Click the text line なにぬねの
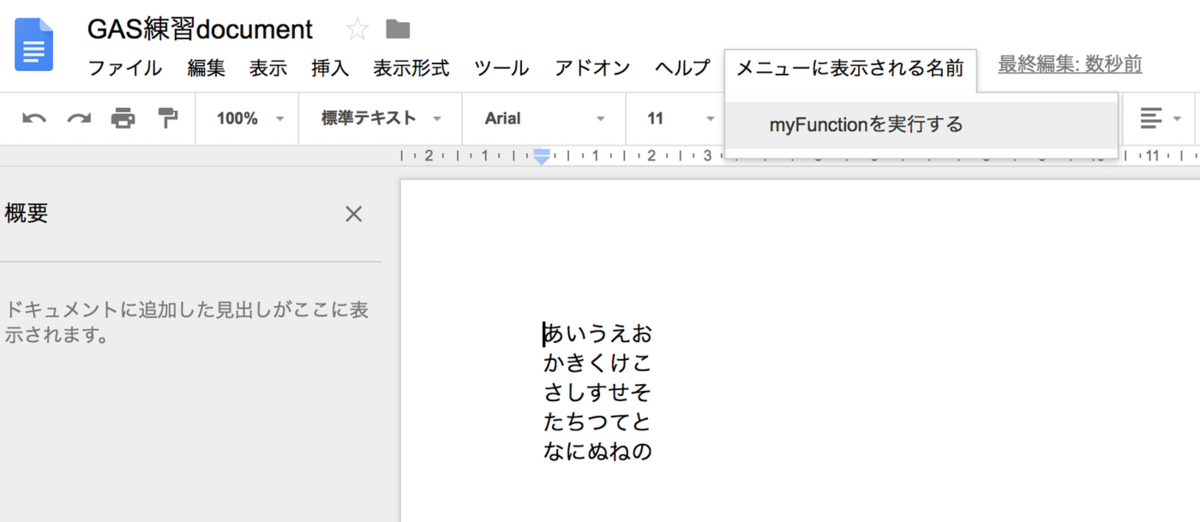Image resolution: width=1200 pixels, height=522 pixels. click(598, 451)
